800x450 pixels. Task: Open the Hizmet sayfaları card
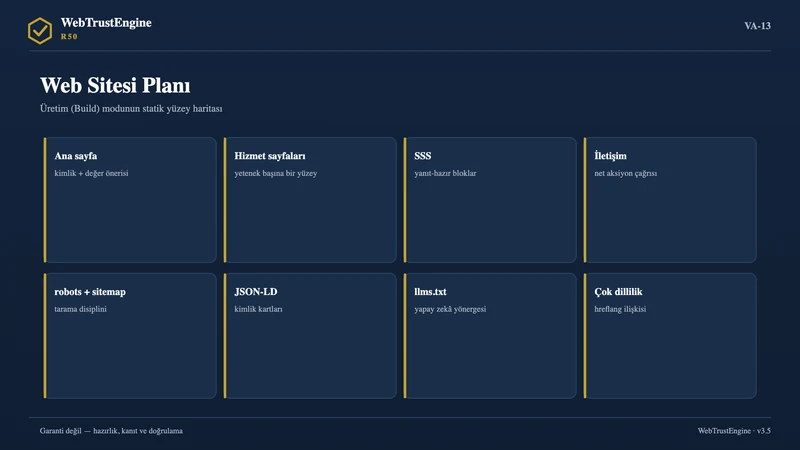point(310,200)
